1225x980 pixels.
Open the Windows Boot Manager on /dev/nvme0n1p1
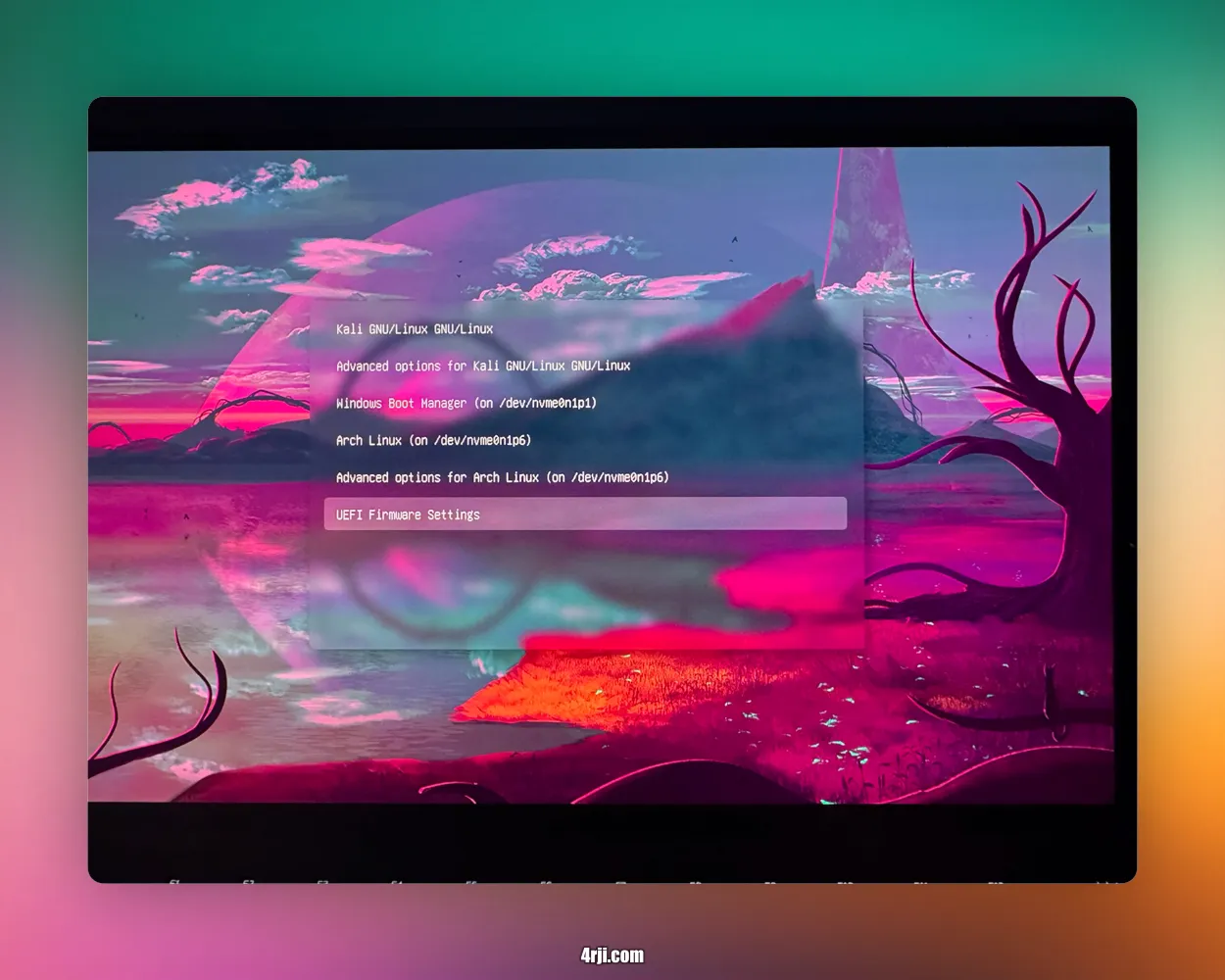coord(465,403)
